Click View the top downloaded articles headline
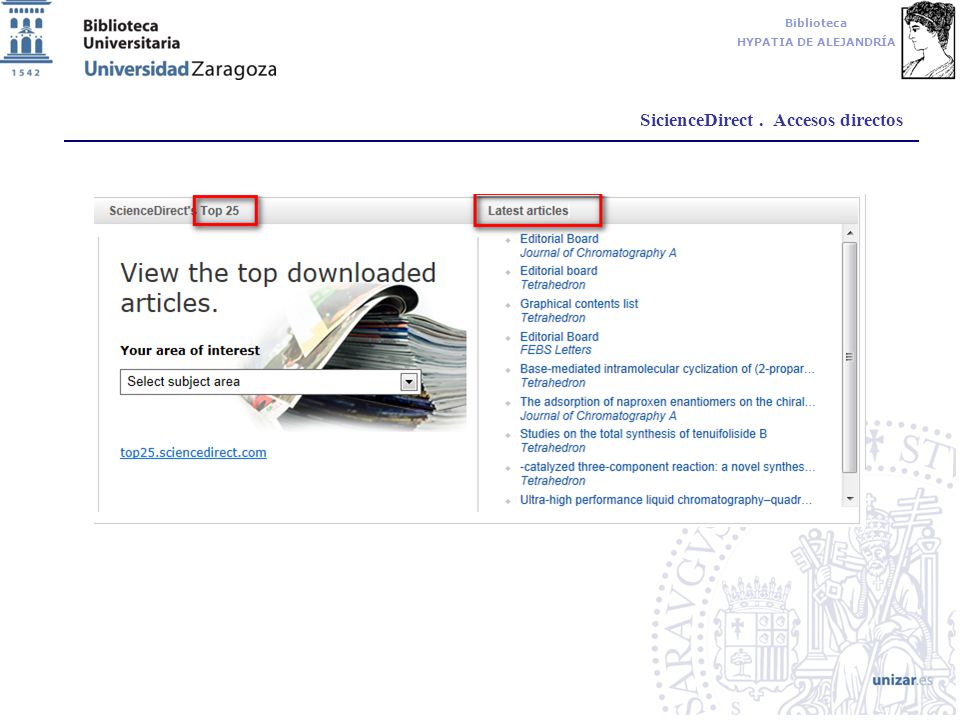 click(278, 288)
